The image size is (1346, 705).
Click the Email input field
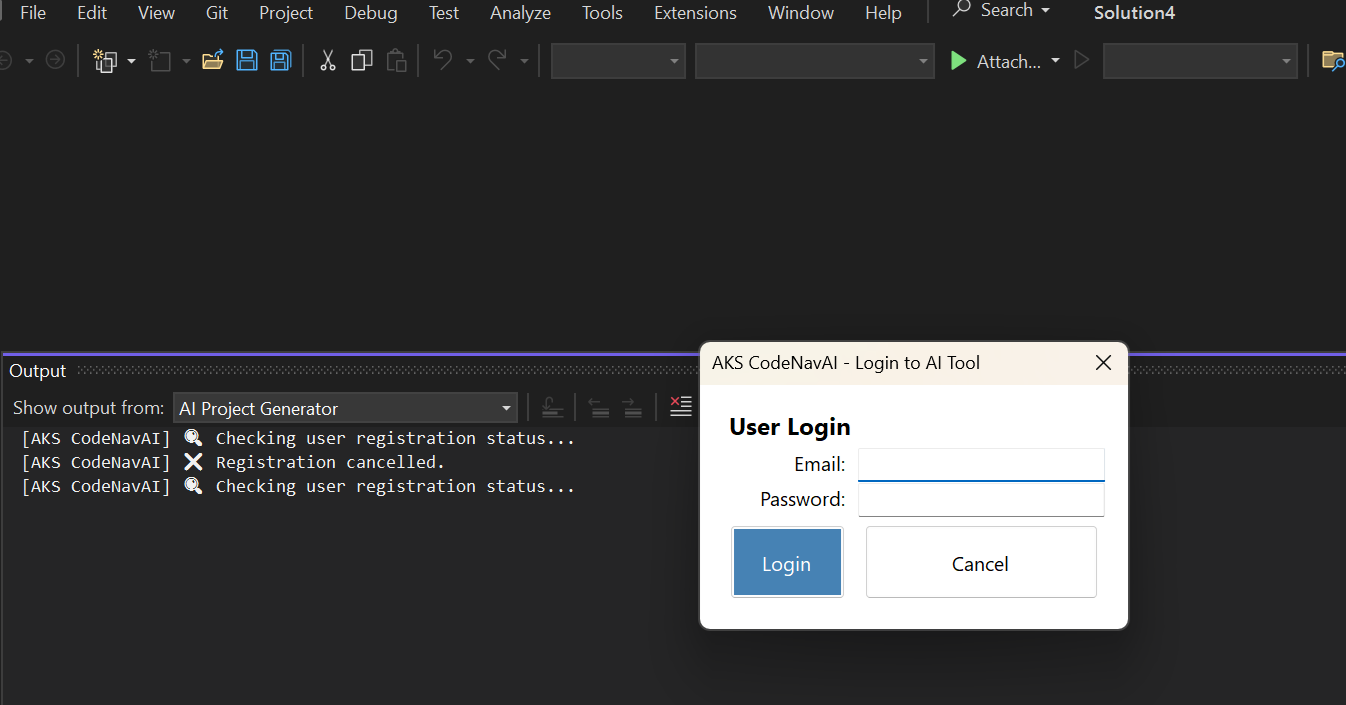pyautogui.click(x=980, y=465)
